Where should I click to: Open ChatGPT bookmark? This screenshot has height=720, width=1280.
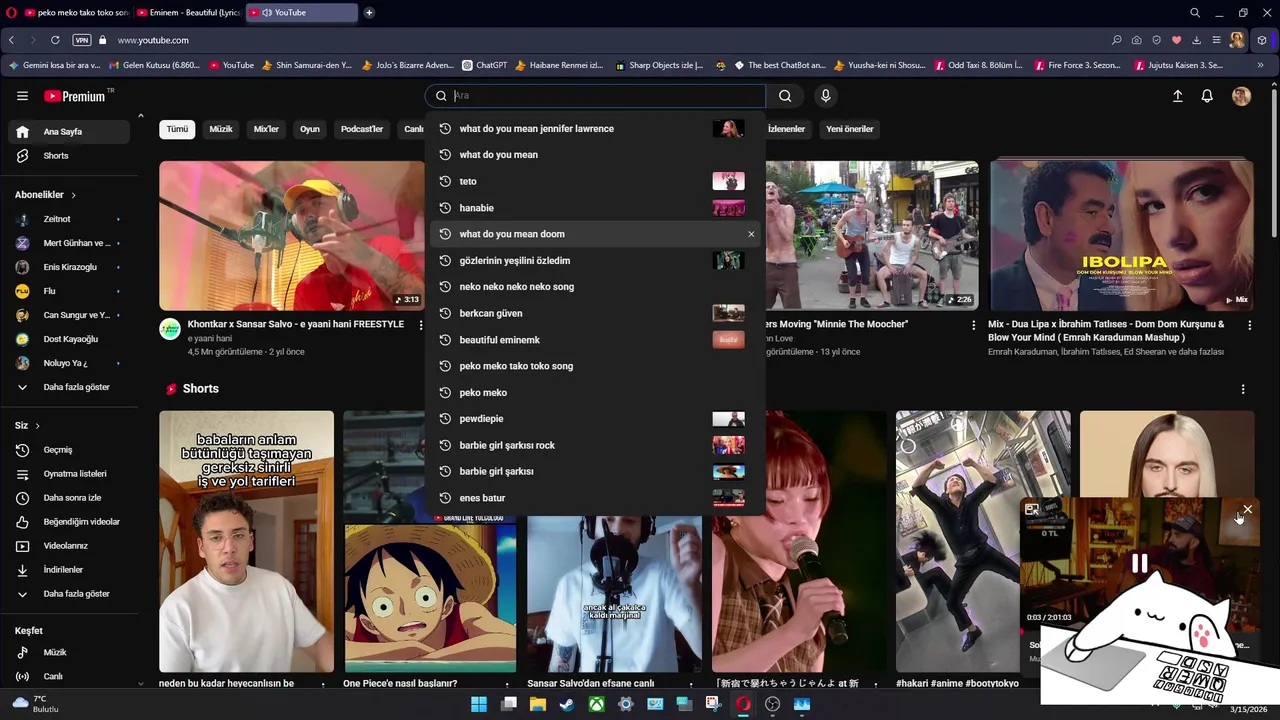coord(484,65)
